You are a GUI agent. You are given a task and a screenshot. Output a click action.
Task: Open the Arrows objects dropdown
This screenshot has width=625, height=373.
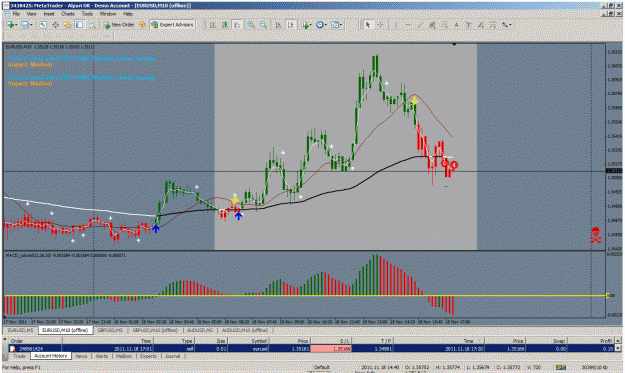click(x=506, y=25)
